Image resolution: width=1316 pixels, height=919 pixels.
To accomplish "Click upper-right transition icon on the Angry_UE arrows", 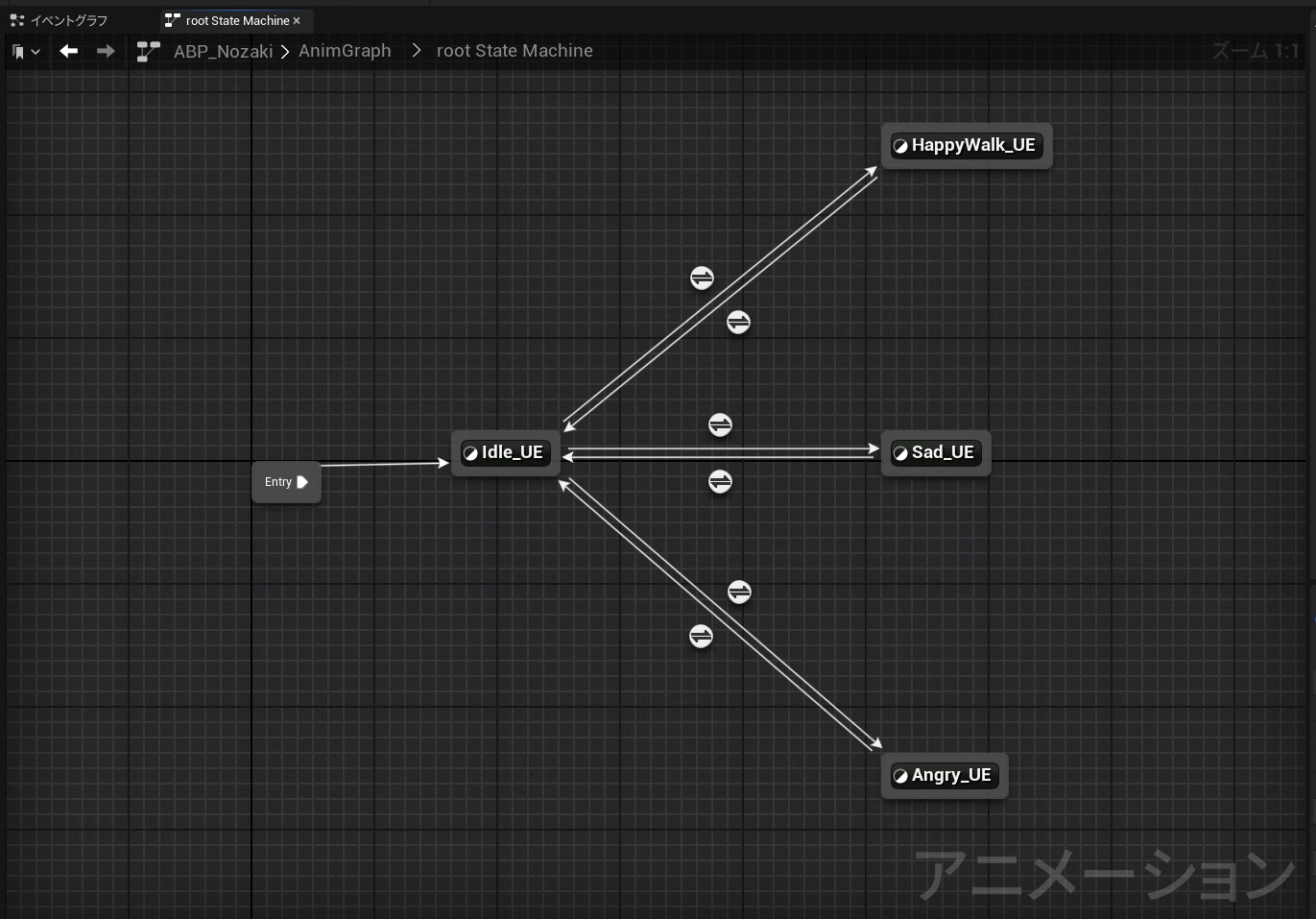I will (739, 592).
